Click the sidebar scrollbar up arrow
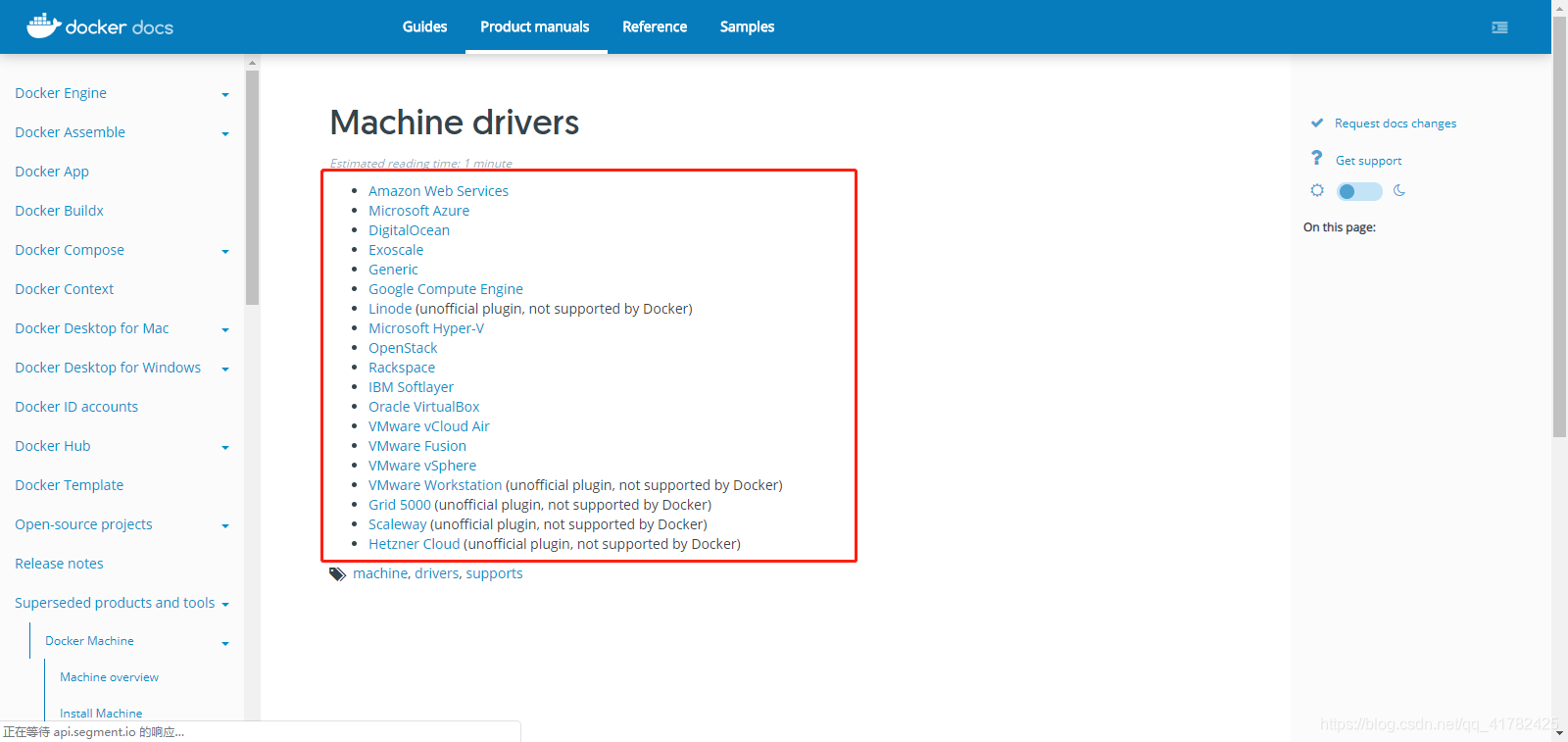Screen dimensions: 1568x742 pos(252,63)
